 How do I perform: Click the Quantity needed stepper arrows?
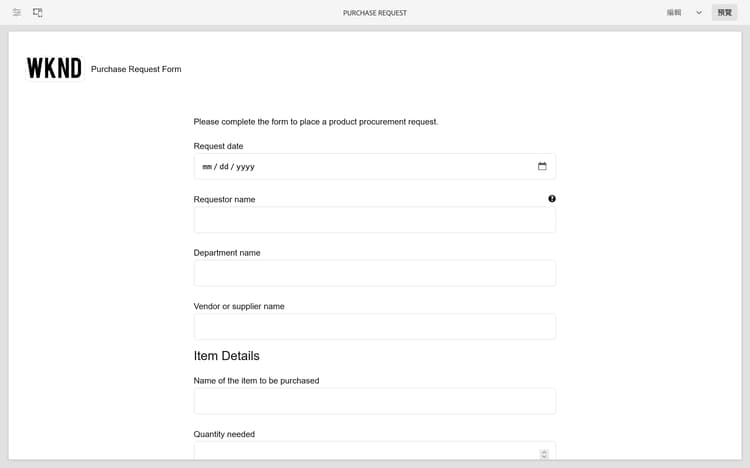click(544, 454)
